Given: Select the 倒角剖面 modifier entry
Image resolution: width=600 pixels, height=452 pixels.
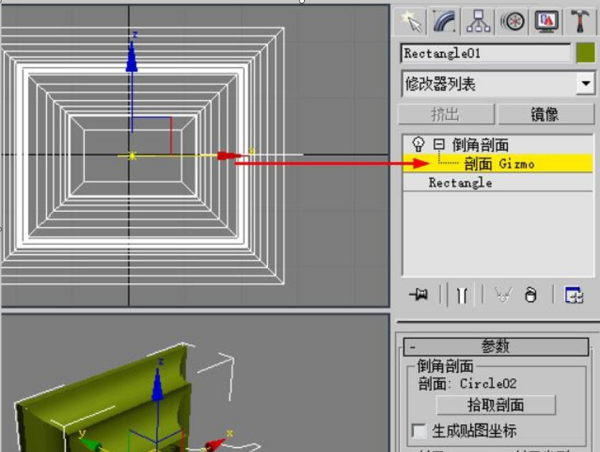Looking at the screenshot, I should (480, 145).
